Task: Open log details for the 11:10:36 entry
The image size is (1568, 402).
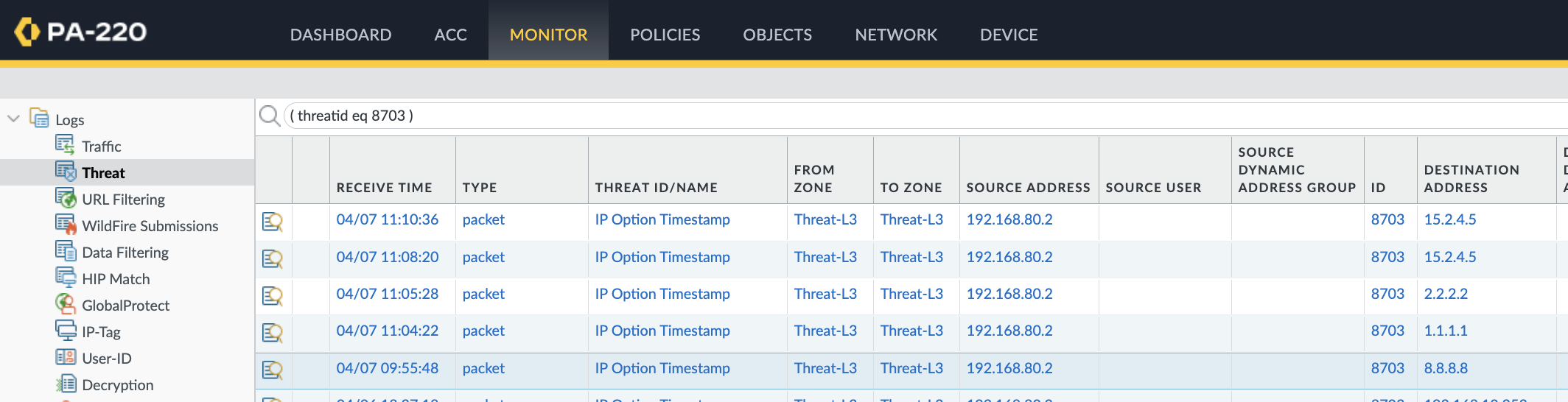Action: [x=273, y=222]
